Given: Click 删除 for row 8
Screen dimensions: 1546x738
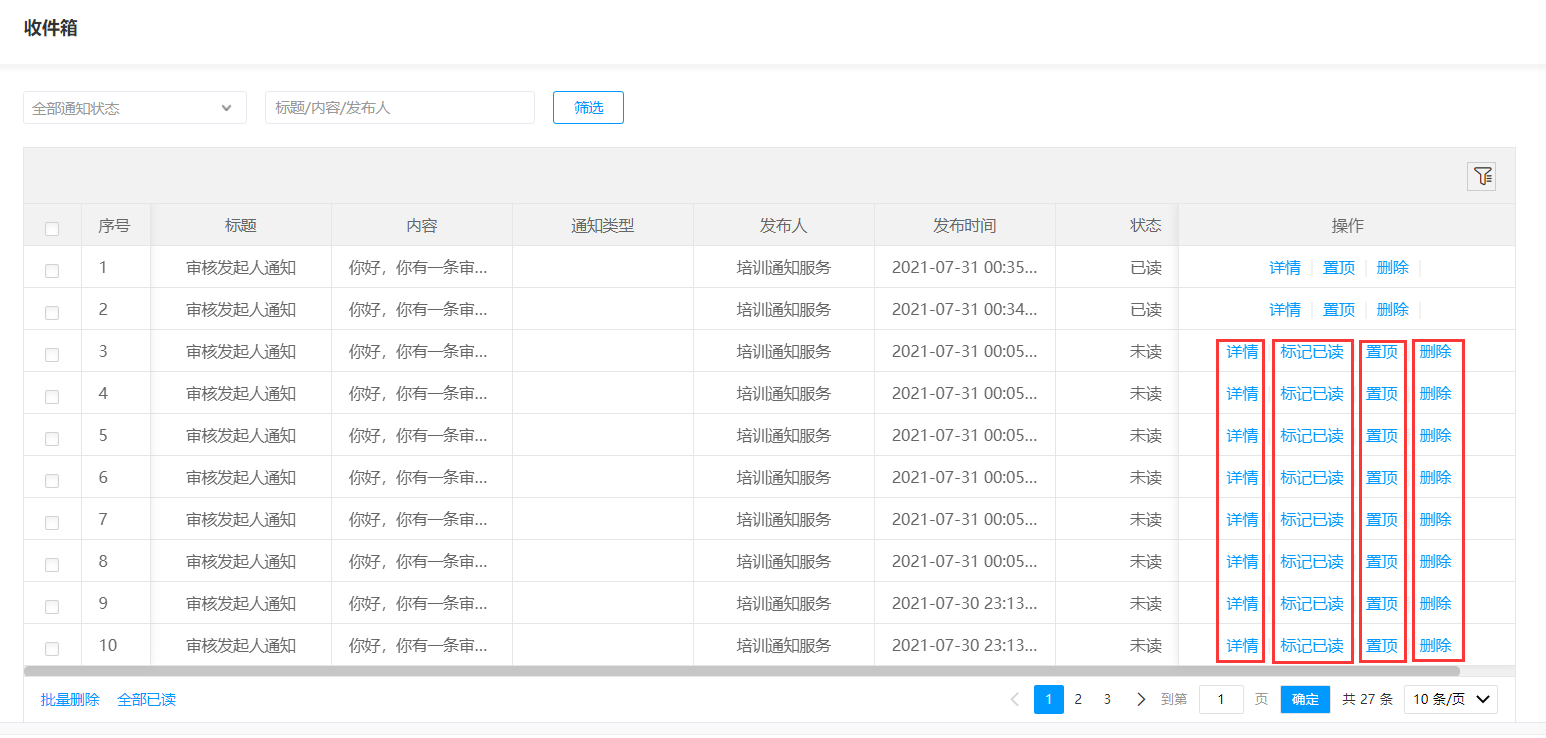Looking at the screenshot, I should (1436, 561).
